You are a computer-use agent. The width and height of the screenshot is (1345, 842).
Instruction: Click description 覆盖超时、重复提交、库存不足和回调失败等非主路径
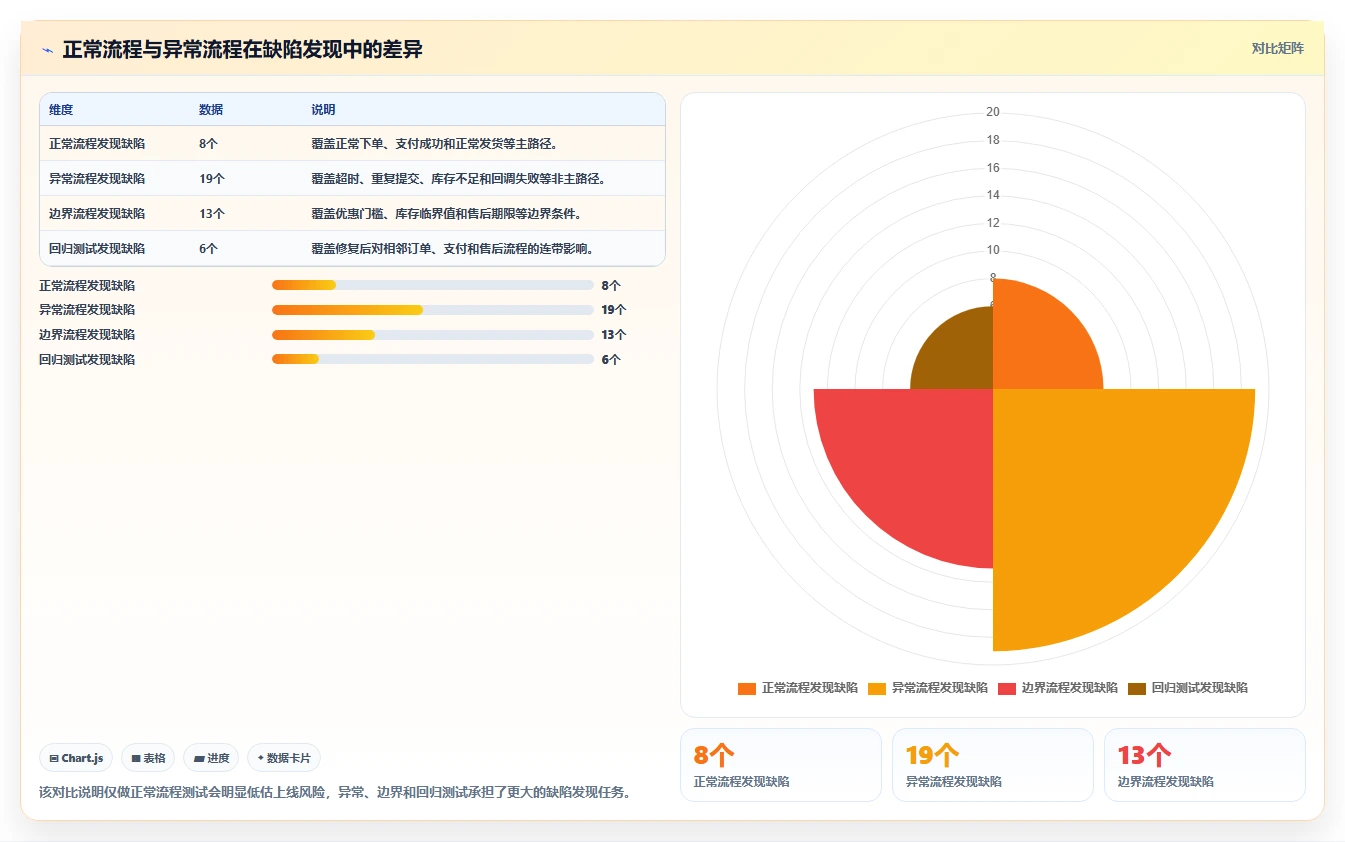pyautogui.click(x=458, y=179)
